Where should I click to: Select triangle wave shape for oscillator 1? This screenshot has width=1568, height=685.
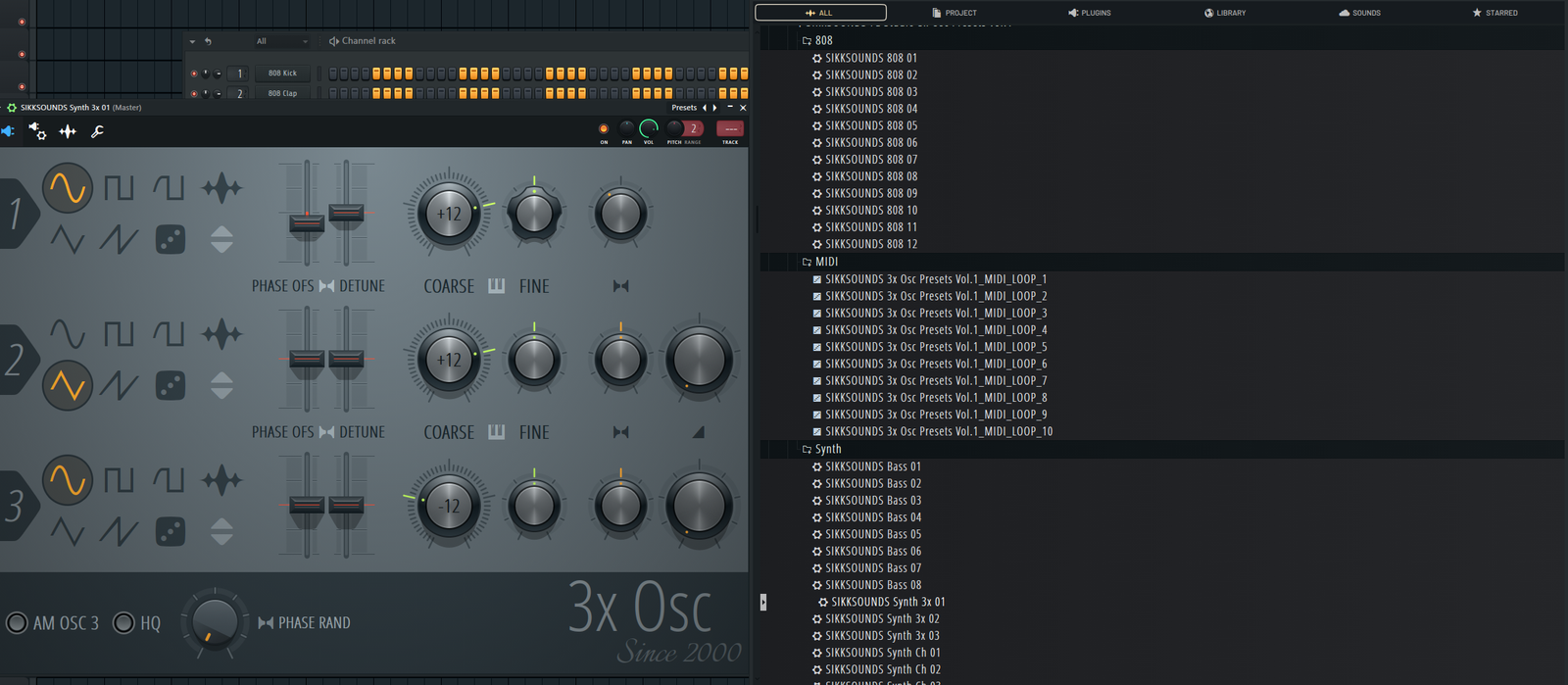67,239
